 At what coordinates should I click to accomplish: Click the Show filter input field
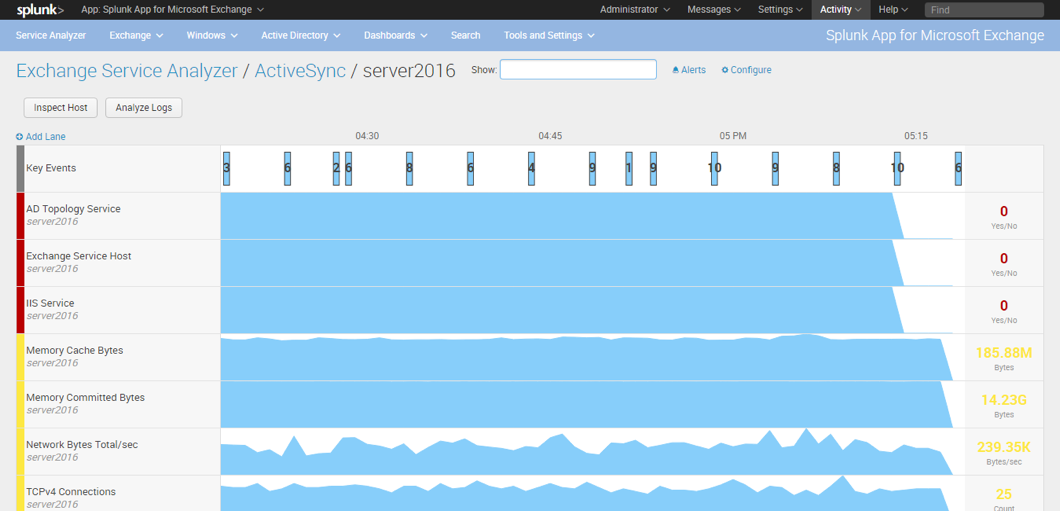click(578, 70)
